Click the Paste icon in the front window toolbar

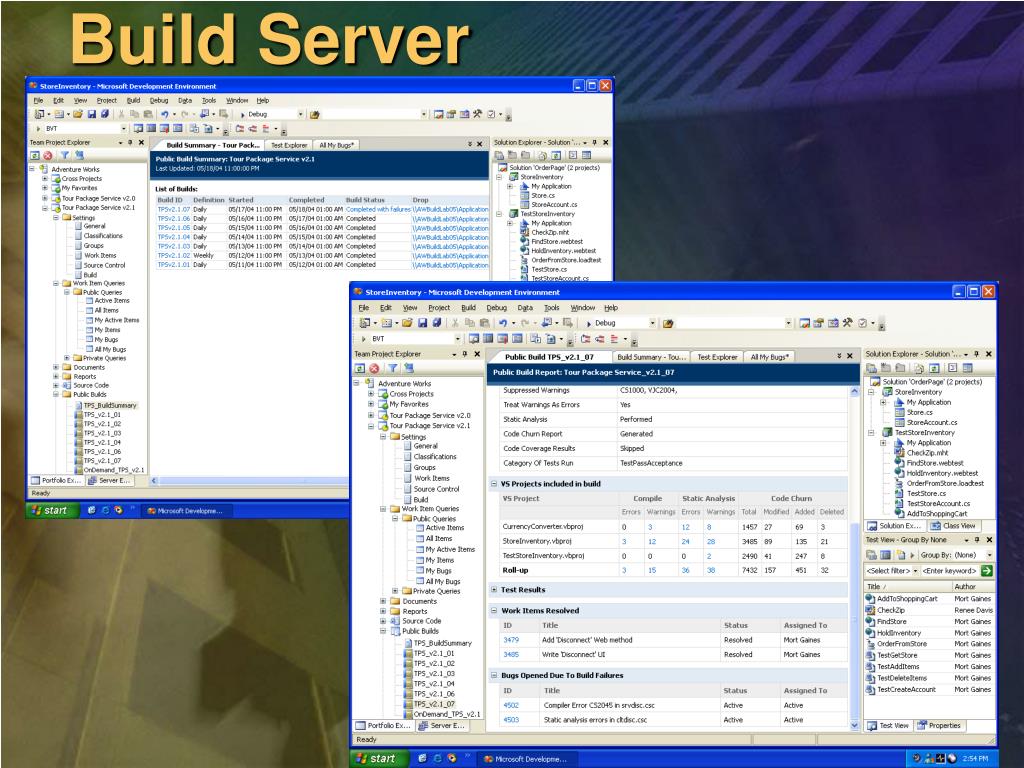484,323
